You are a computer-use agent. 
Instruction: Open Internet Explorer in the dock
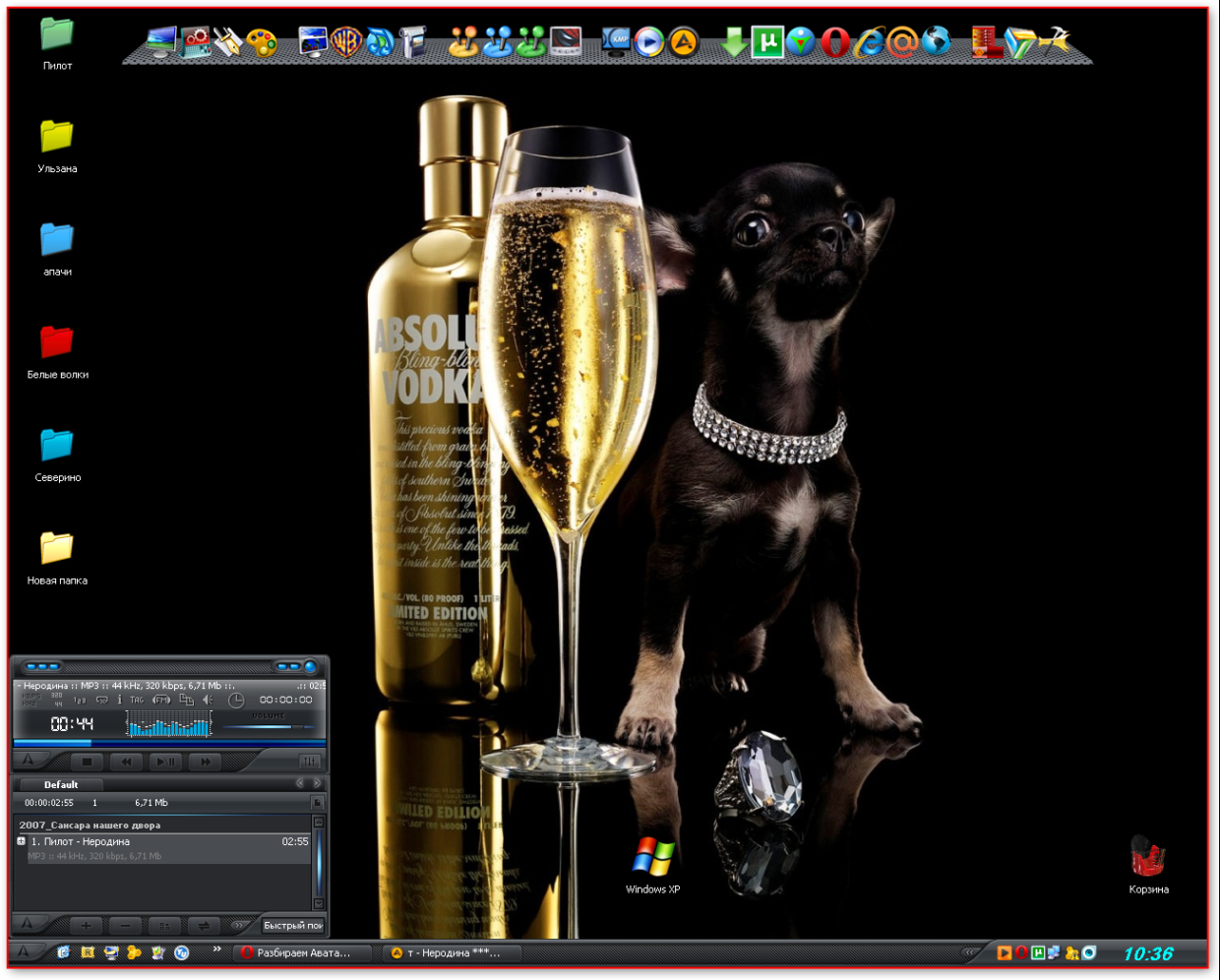point(869,42)
